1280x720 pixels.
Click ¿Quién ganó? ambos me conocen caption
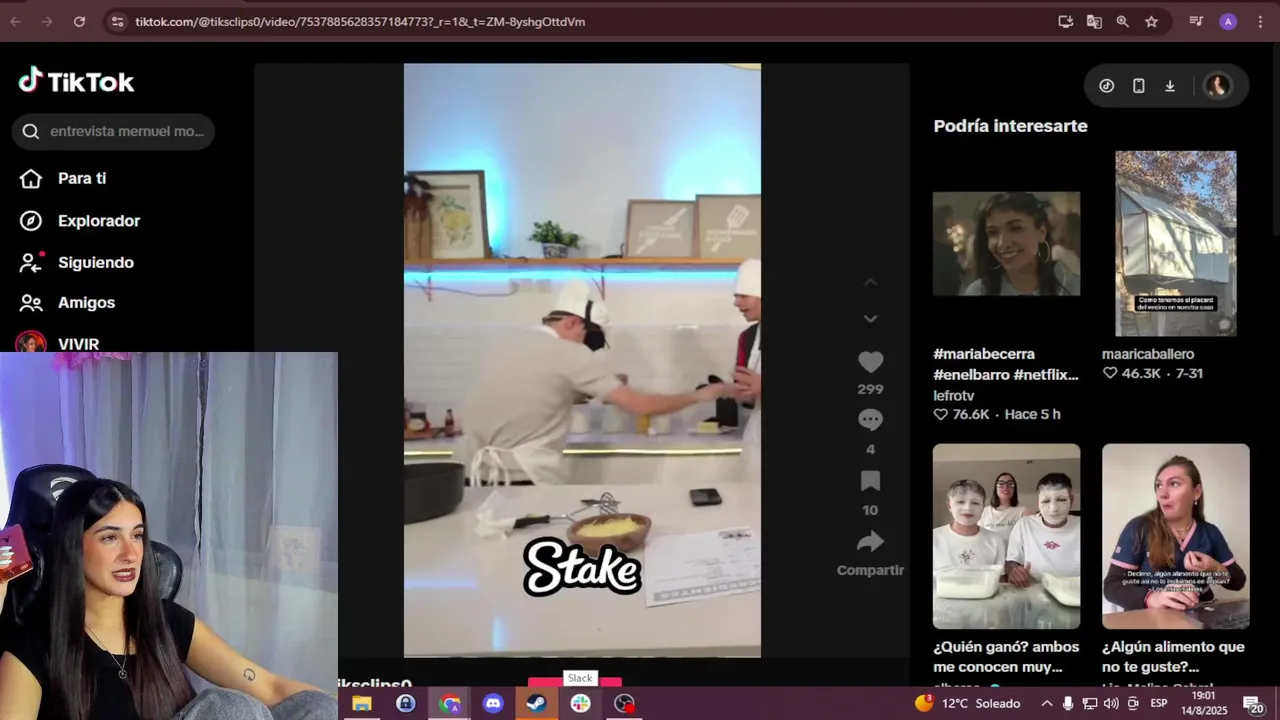pyautogui.click(x=1006, y=657)
